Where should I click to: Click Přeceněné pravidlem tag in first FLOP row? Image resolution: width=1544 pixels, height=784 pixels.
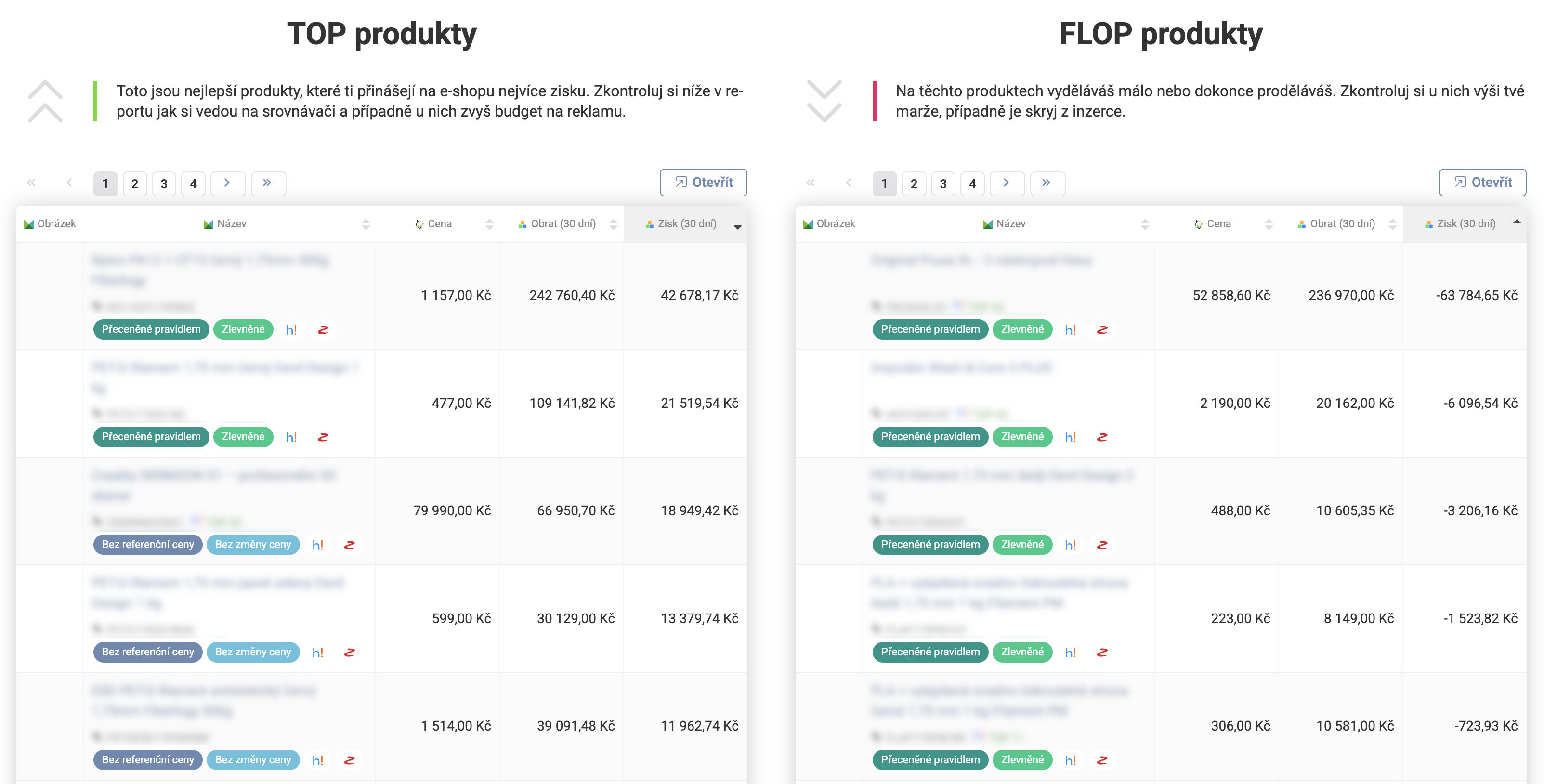pyautogui.click(x=930, y=329)
